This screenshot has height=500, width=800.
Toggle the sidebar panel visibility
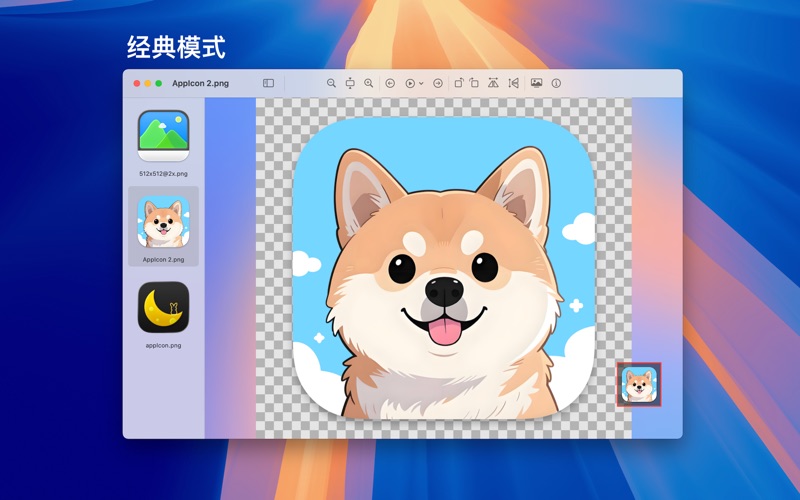click(268, 84)
